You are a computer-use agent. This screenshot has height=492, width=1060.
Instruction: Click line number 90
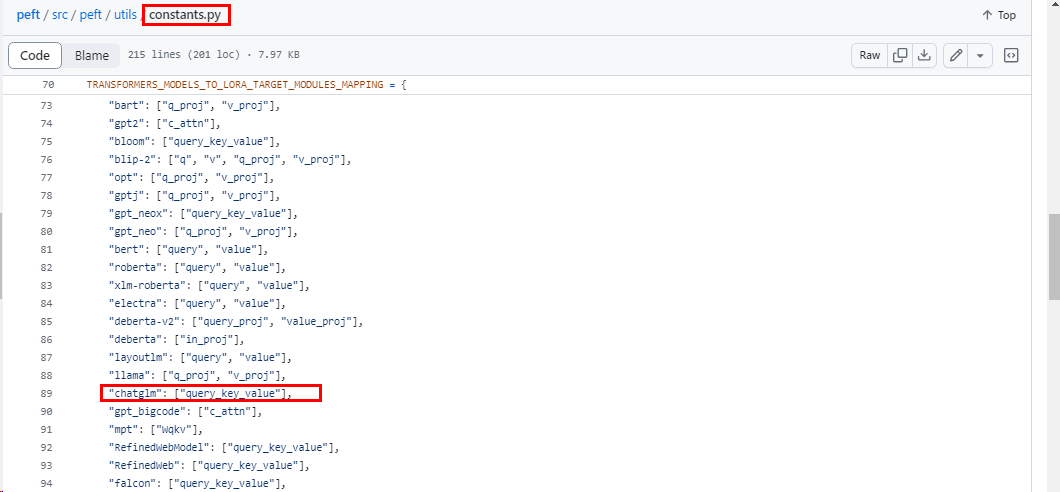pyautogui.click(x=47, y=411)
